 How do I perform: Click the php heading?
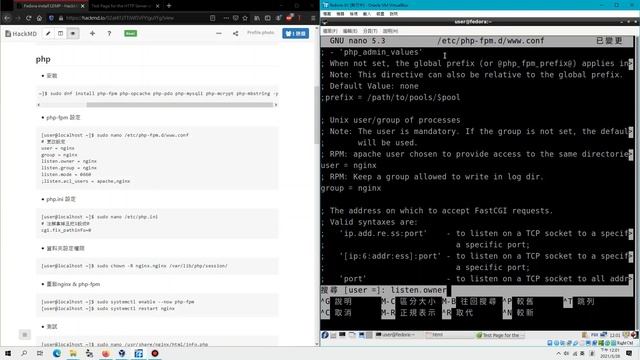pos(43,59)
